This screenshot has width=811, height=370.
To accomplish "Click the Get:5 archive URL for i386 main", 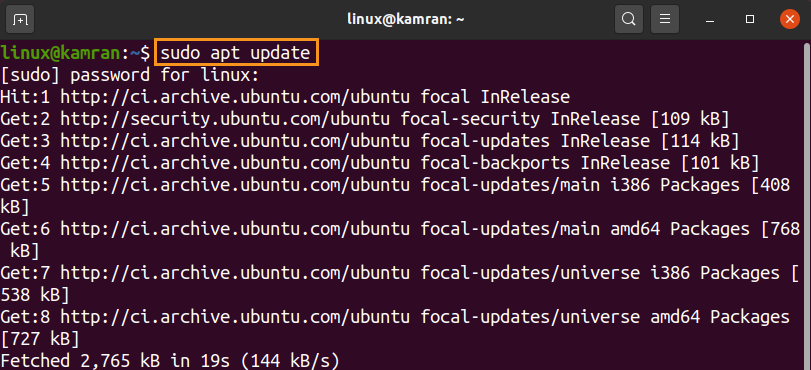I will click(x=235, y=185).
